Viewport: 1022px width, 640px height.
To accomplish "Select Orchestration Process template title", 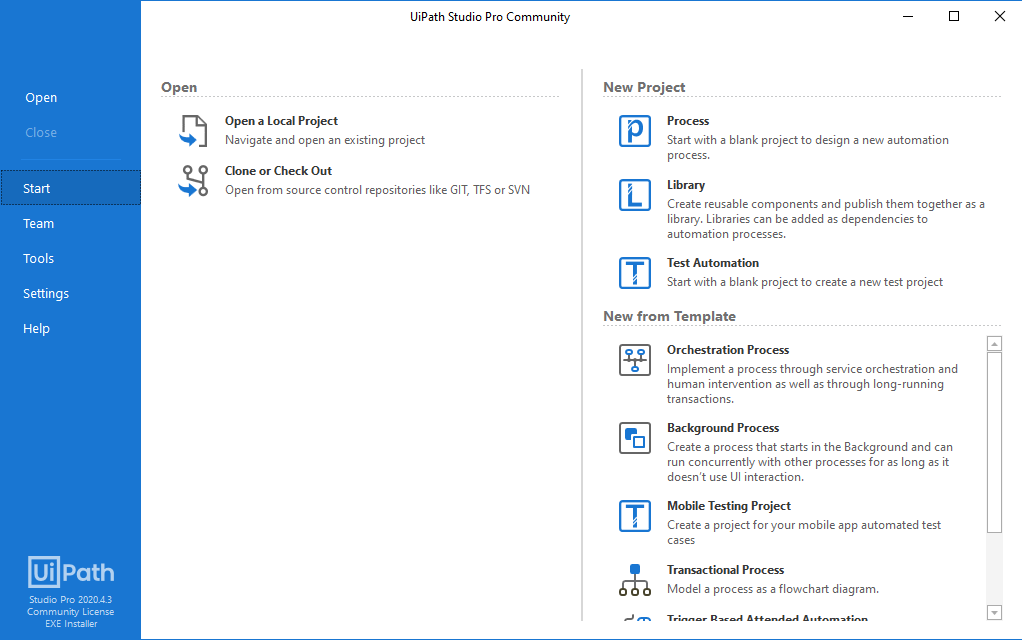I will [x=727, y=350].
